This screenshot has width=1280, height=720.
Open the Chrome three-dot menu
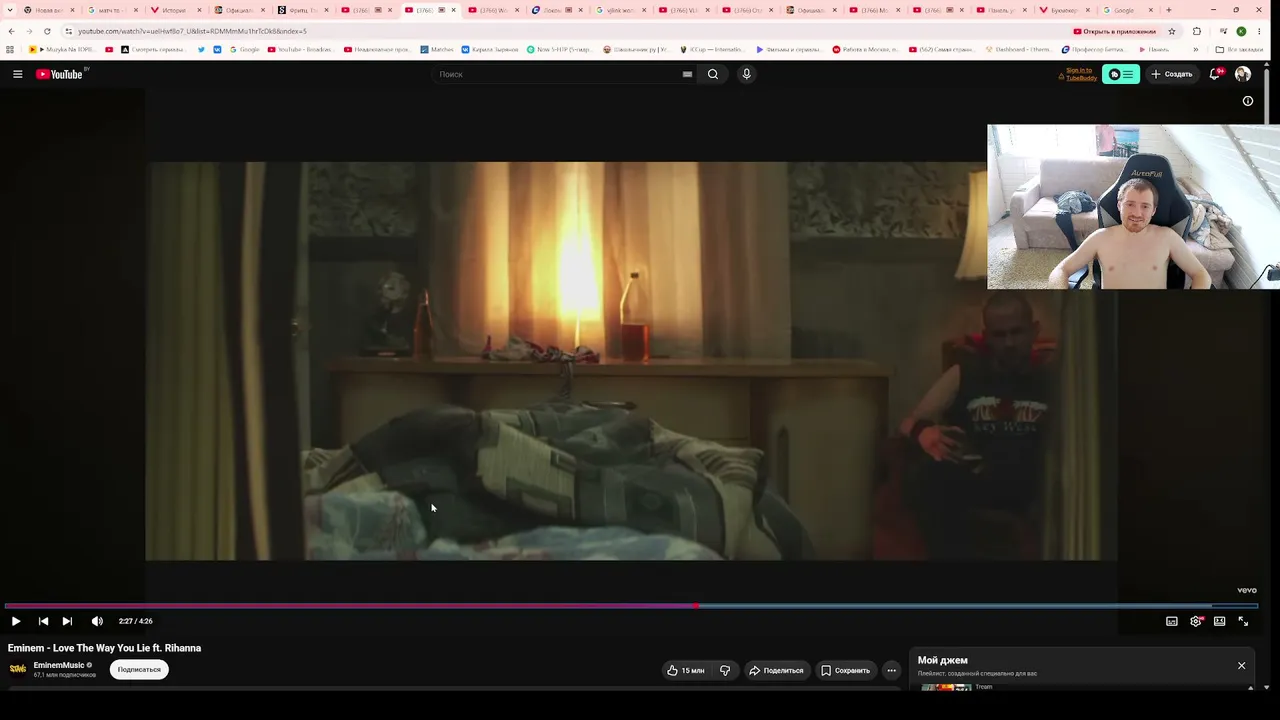[1259, 31]
